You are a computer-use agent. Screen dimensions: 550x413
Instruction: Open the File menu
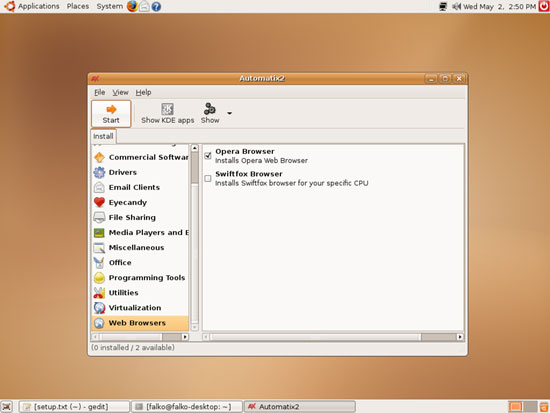point(100,92)
